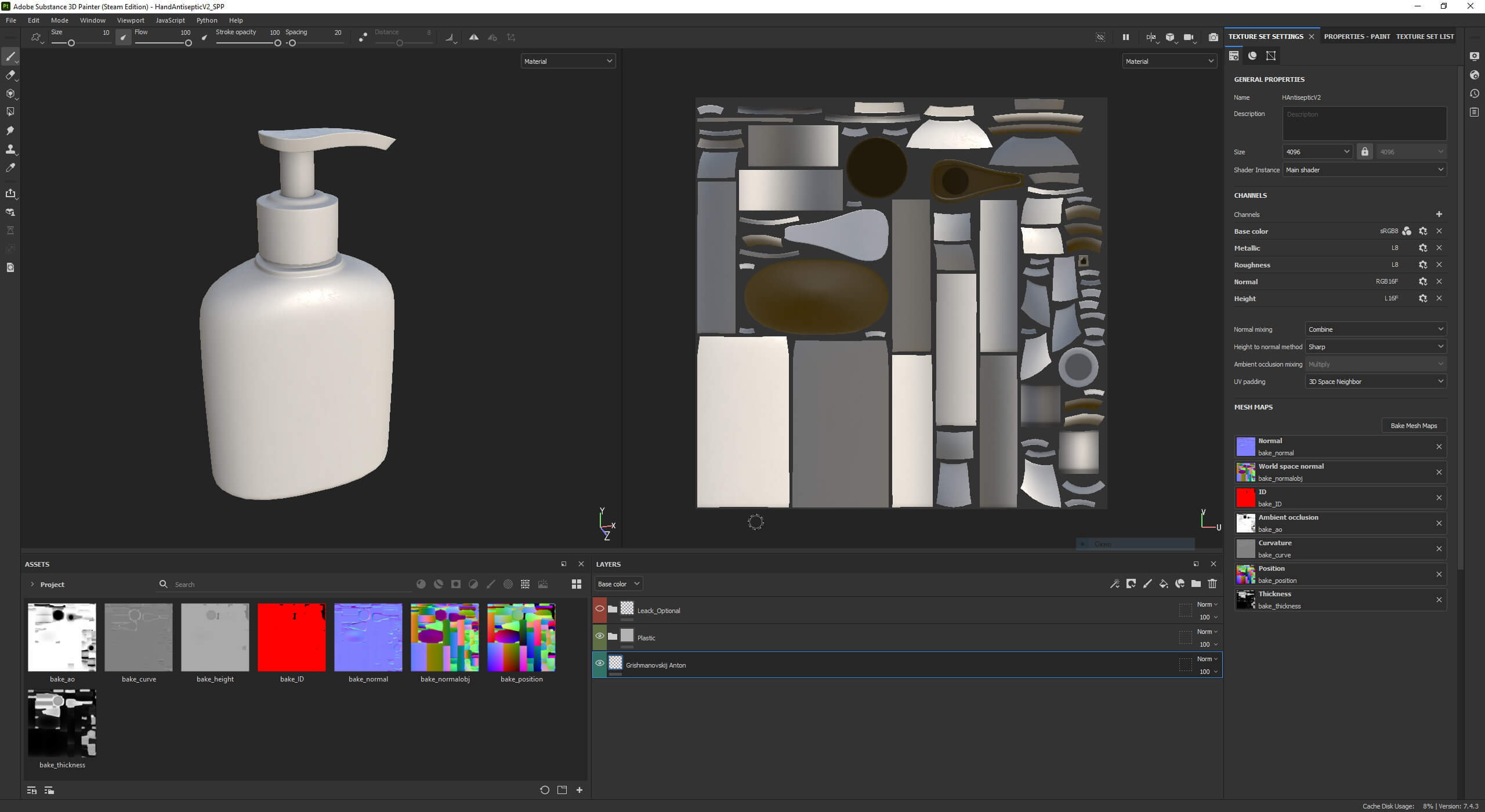Open the Size 4096 dropdown

click(x=1317, y=152)
